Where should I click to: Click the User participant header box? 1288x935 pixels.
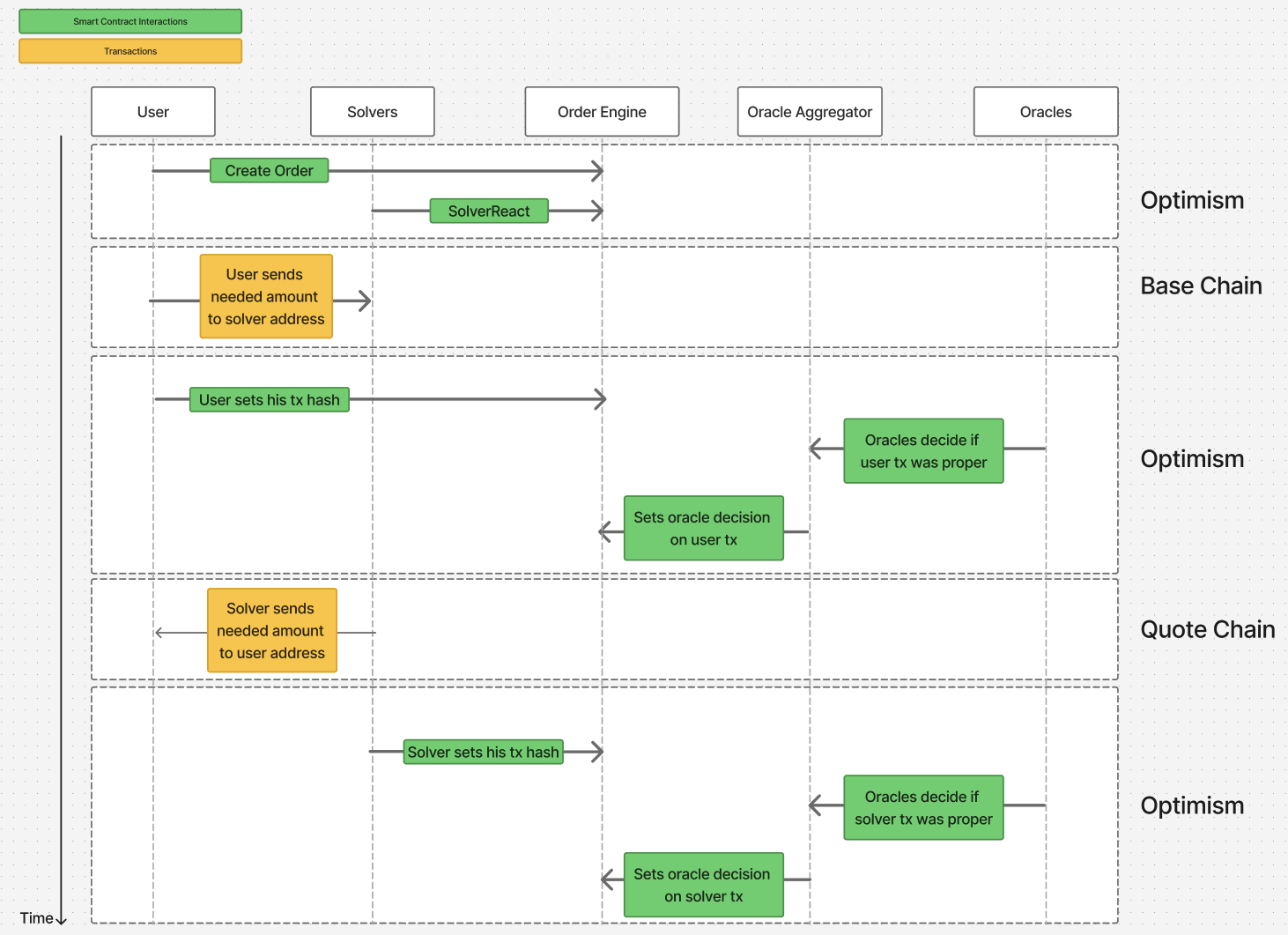pyautogui.click(x=153, y=112)
